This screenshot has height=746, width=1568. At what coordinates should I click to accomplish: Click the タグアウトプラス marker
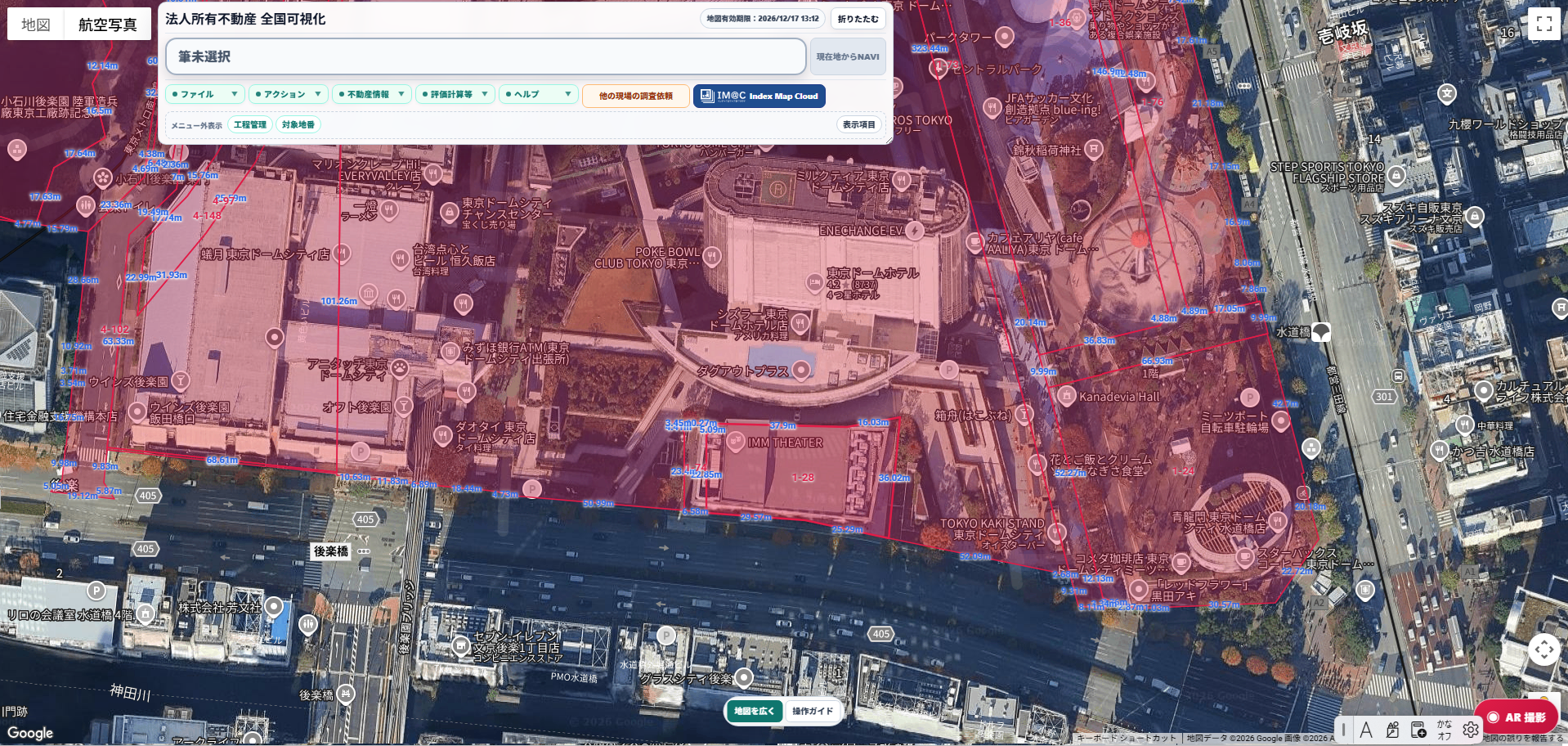tap(801, 370)
